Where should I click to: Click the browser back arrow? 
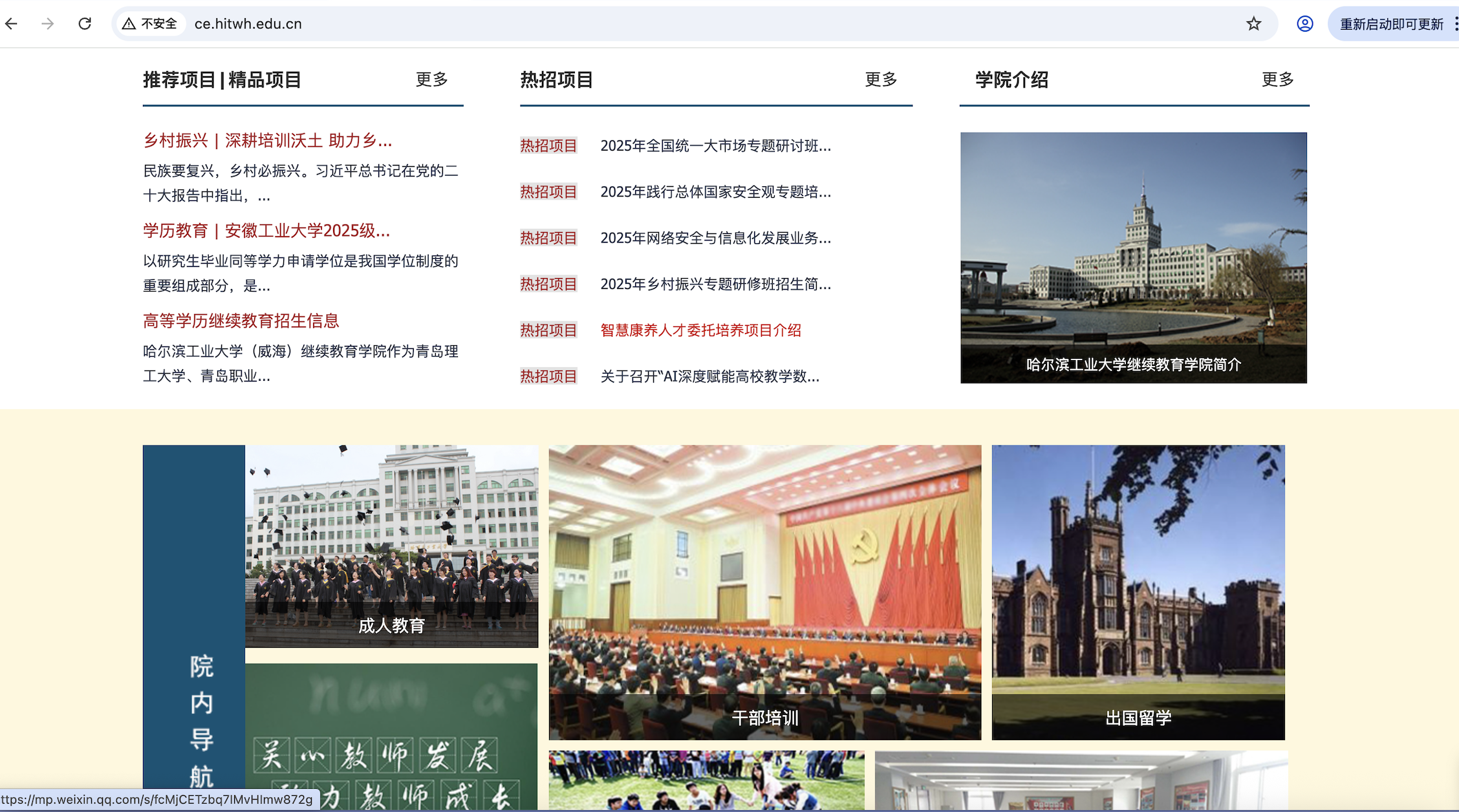point(12,24)
